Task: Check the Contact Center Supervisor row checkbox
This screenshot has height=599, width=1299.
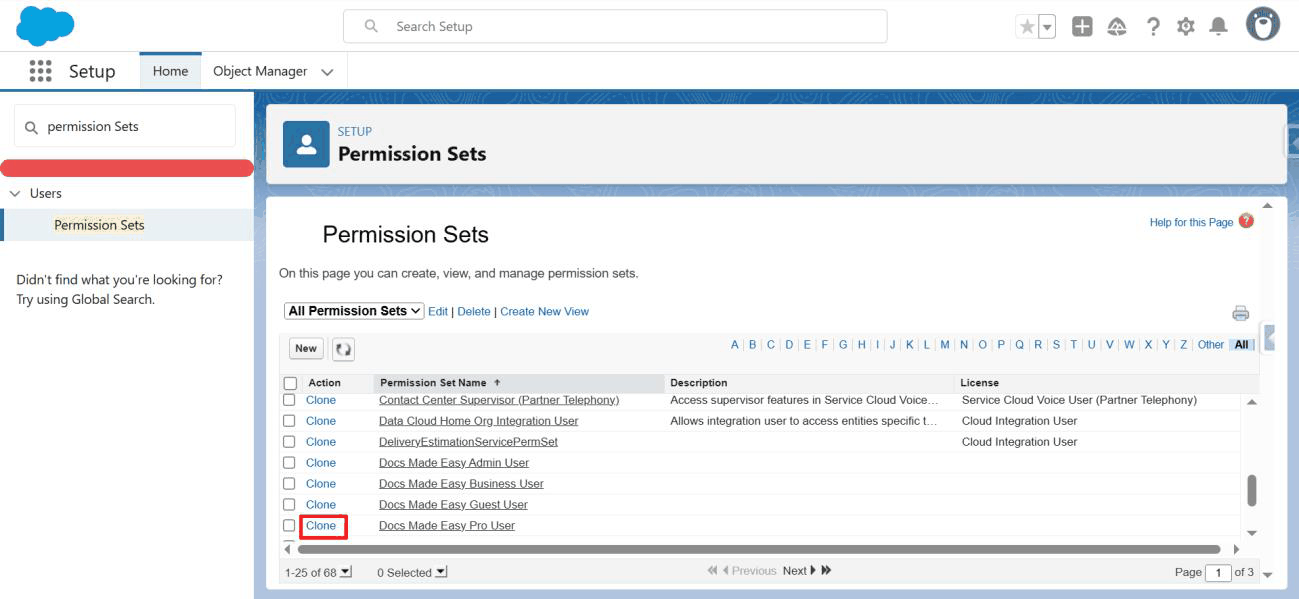Action: pos(289,400)
